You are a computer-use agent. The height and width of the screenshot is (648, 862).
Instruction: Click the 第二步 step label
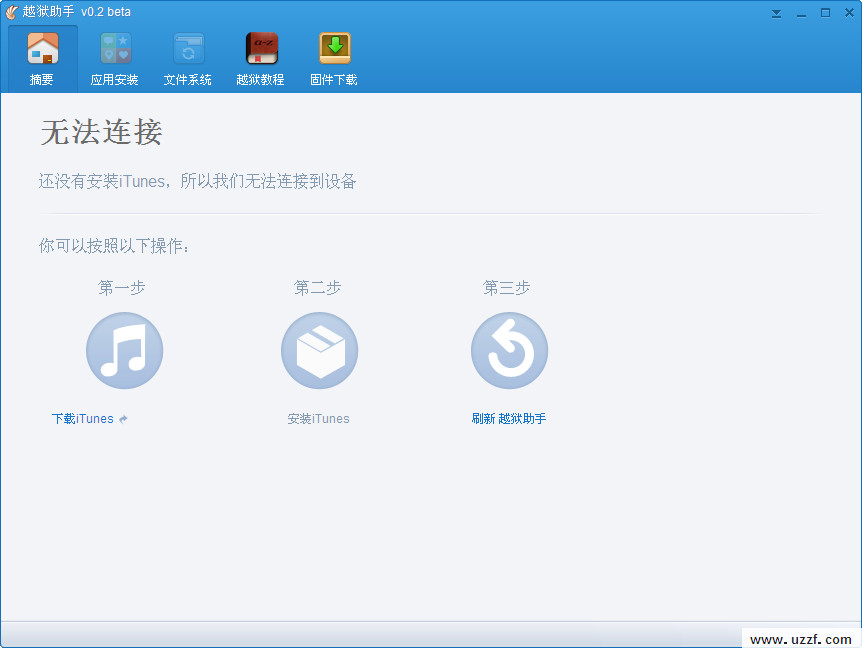click(318, 287)
